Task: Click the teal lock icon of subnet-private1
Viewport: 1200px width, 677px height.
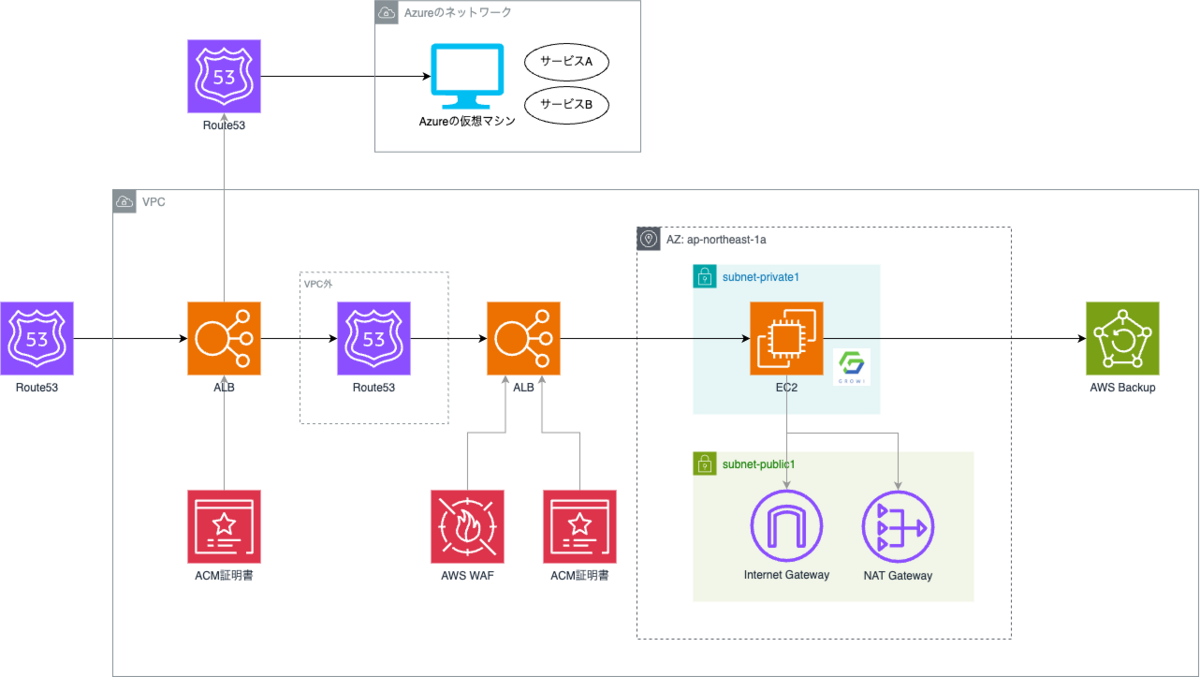Action: tap(704, 276)
